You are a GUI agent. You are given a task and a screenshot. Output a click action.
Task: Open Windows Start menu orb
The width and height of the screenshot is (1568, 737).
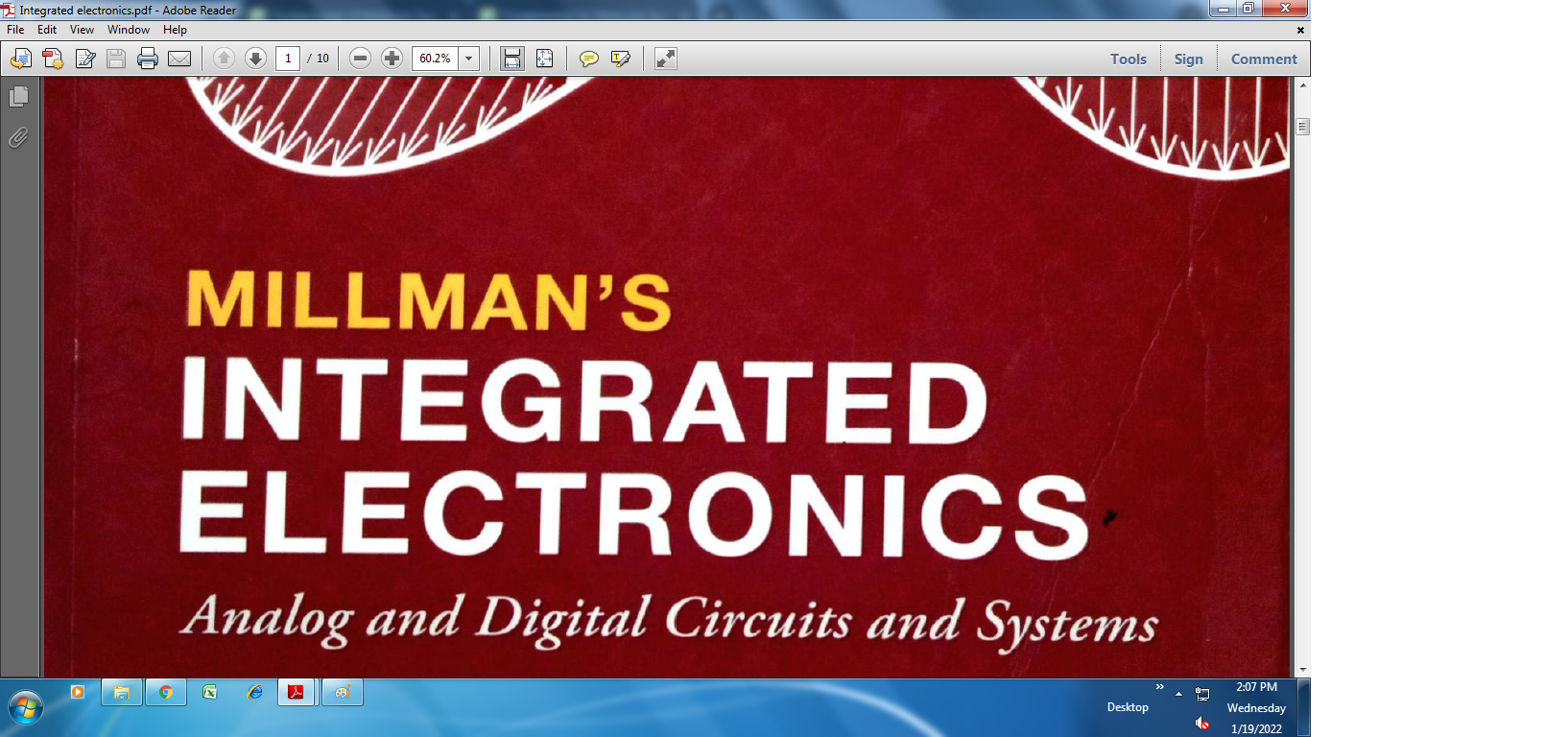point(26,709)
